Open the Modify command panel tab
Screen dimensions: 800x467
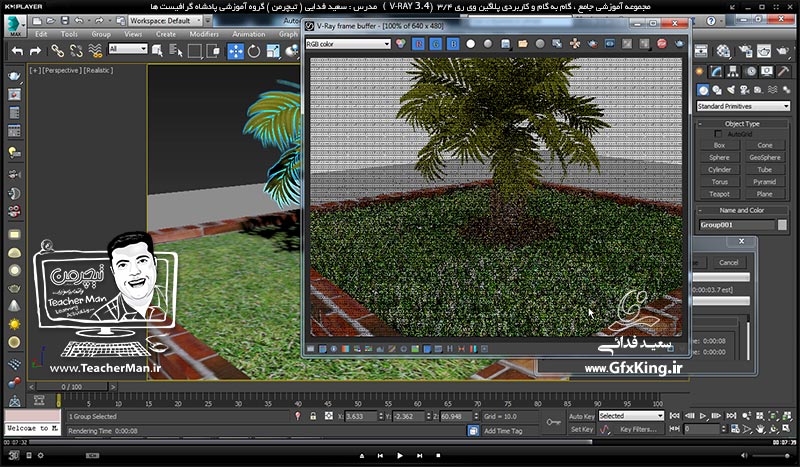(x=716, y=71)
